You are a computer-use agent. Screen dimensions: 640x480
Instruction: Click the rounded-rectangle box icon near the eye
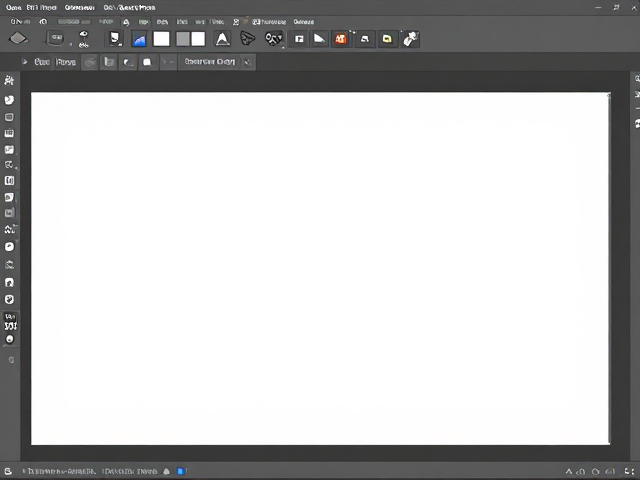[x=55, y=38]
